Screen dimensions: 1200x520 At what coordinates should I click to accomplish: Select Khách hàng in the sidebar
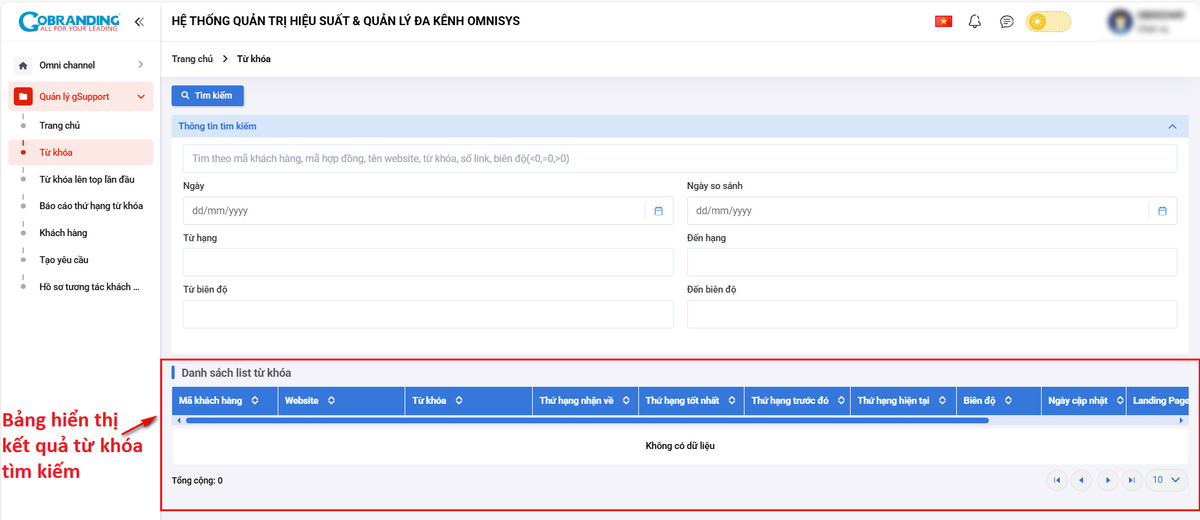(x=63, y=233)
